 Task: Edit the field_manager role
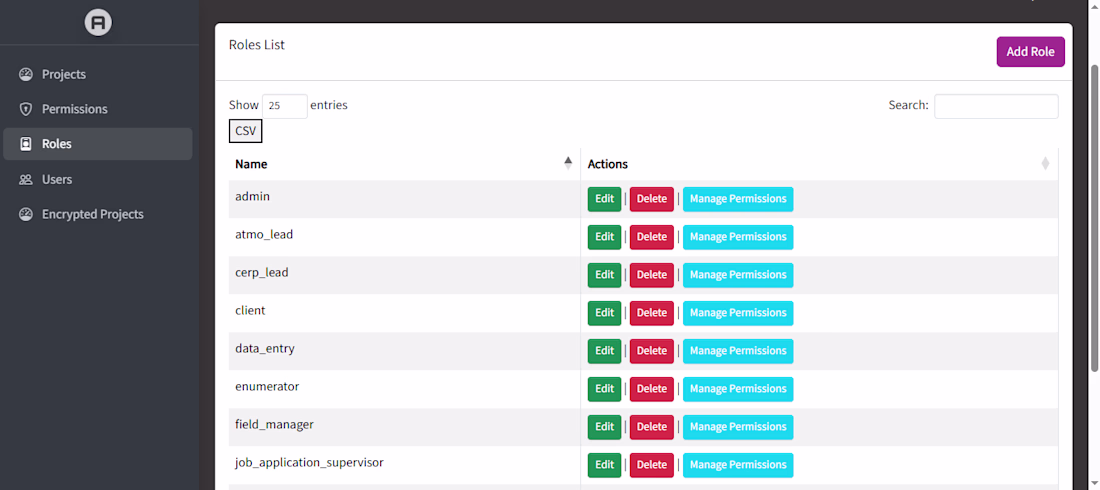605,426
